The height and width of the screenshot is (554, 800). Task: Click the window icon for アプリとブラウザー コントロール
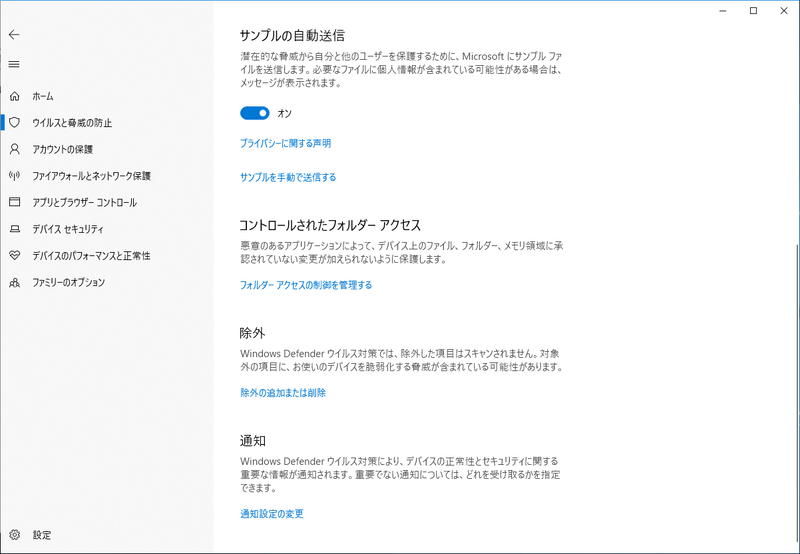[x=15, y=202]
